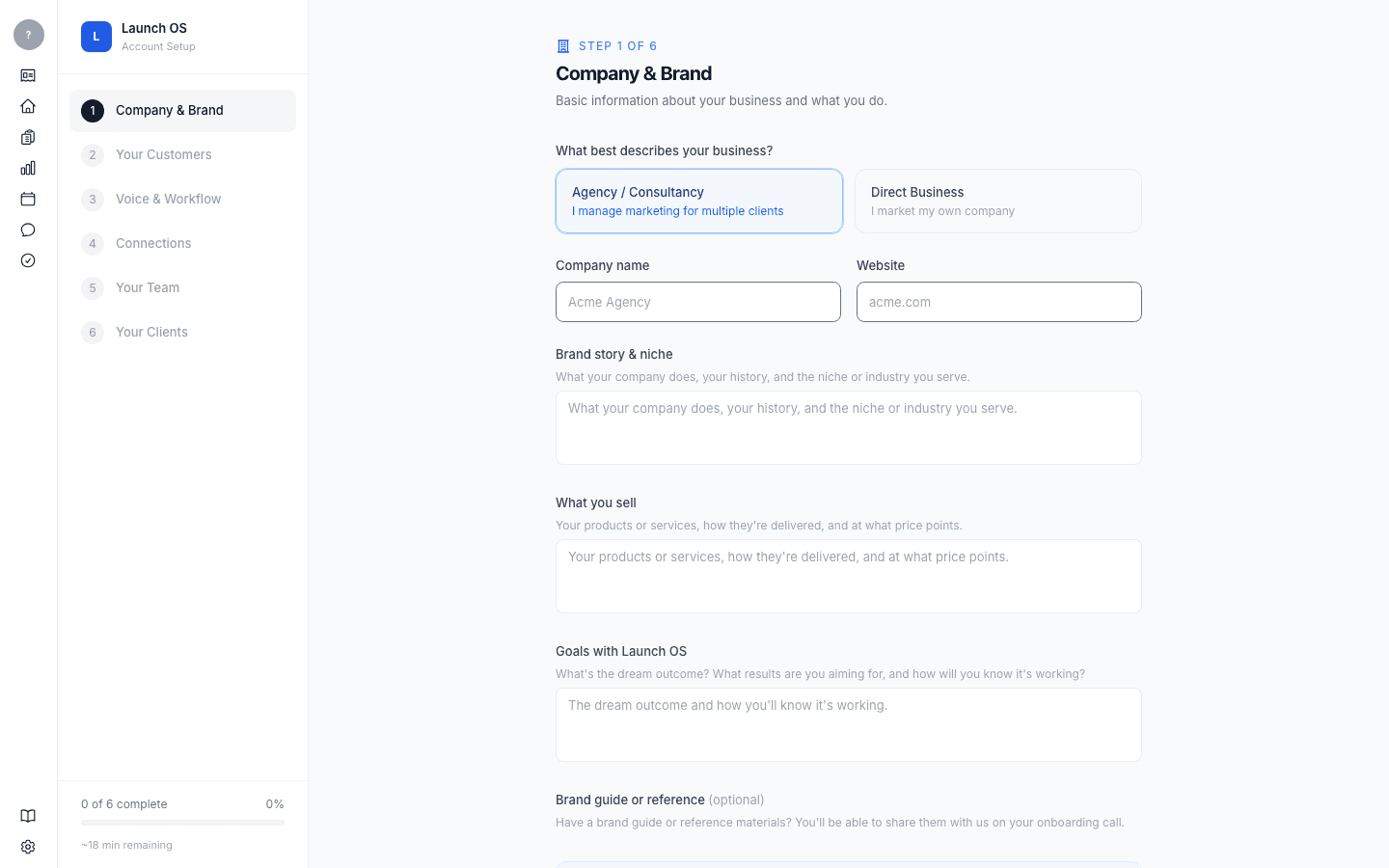Focus the Goals with Launch OS textarea
1389x868 pixels.
849,725
